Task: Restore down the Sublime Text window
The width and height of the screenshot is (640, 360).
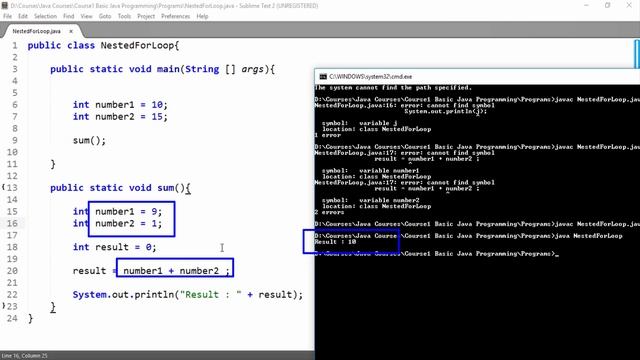Action: pos(607,6)
